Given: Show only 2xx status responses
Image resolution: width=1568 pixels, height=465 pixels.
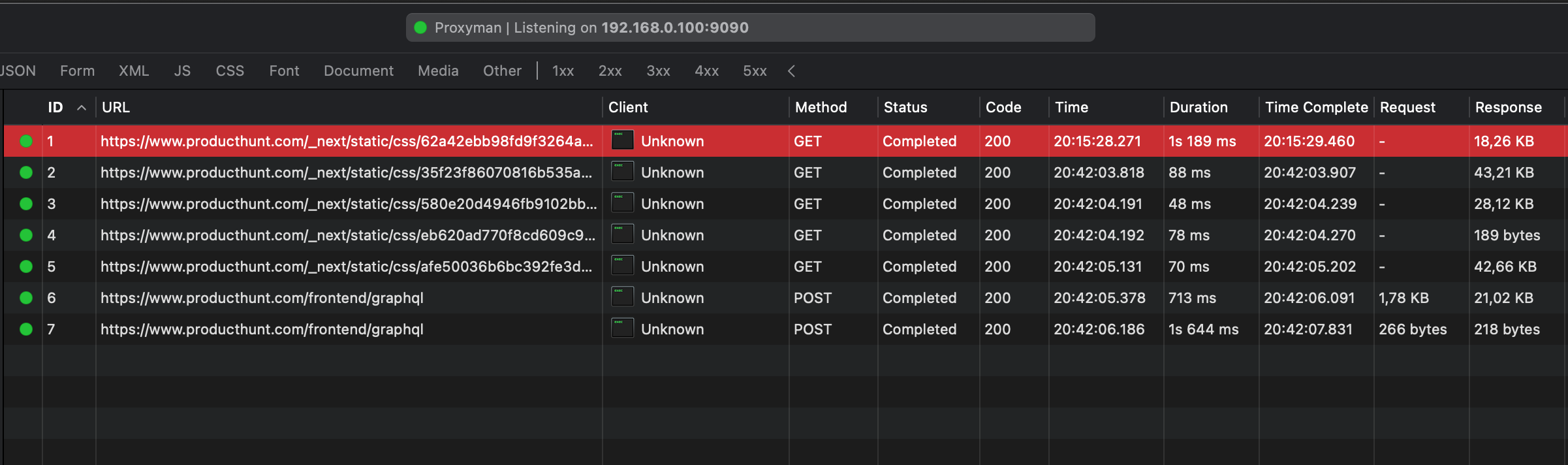Looking at the screenshot, I should (610, 71).
